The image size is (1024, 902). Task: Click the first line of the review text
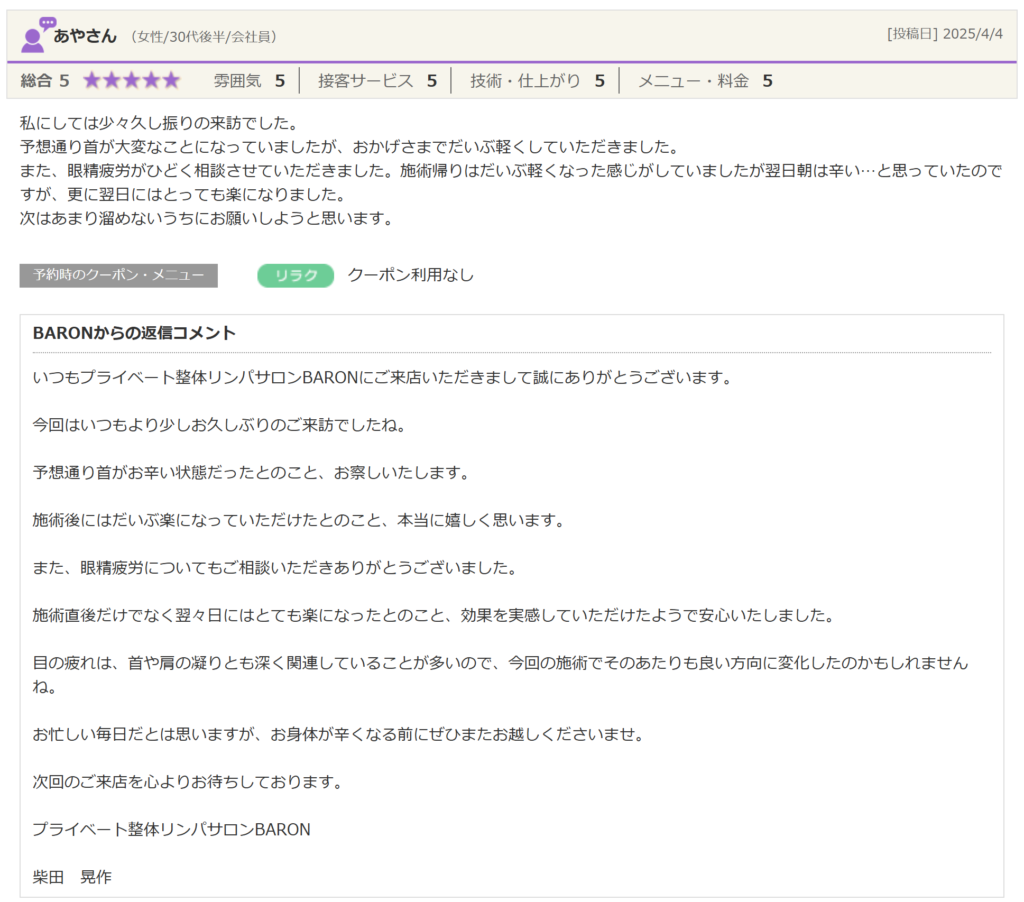click(x=159, y=124)
